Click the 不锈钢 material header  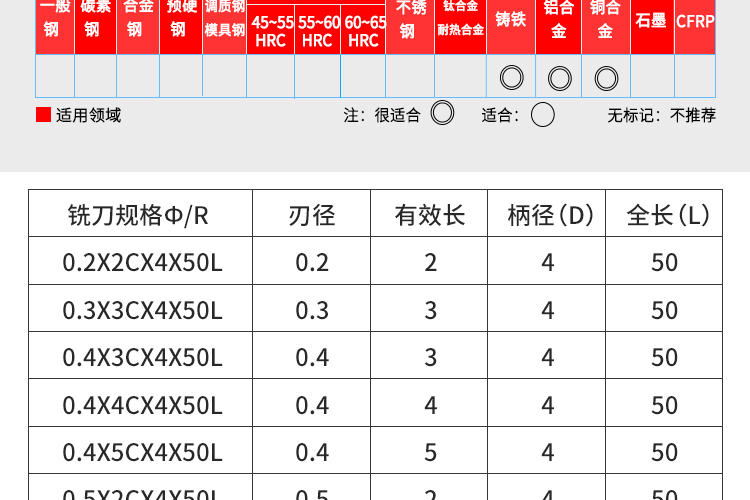408,21
